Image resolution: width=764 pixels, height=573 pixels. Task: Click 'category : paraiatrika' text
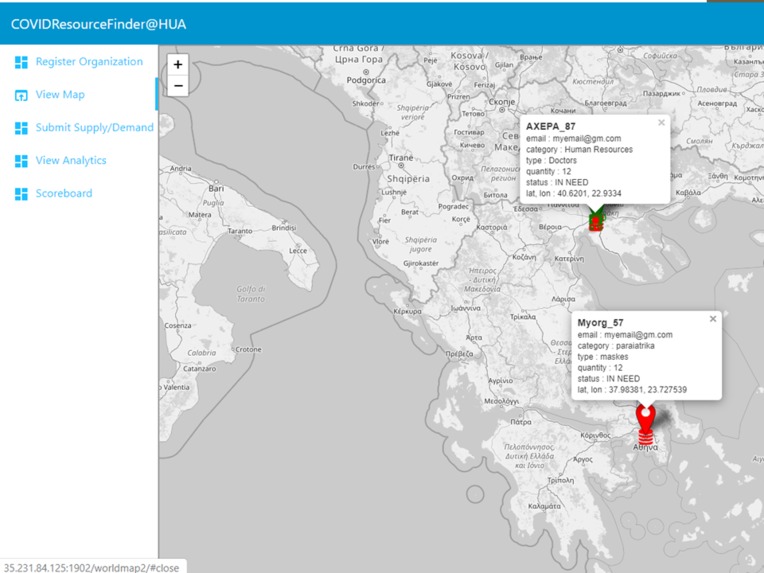[x=616, y=346]
